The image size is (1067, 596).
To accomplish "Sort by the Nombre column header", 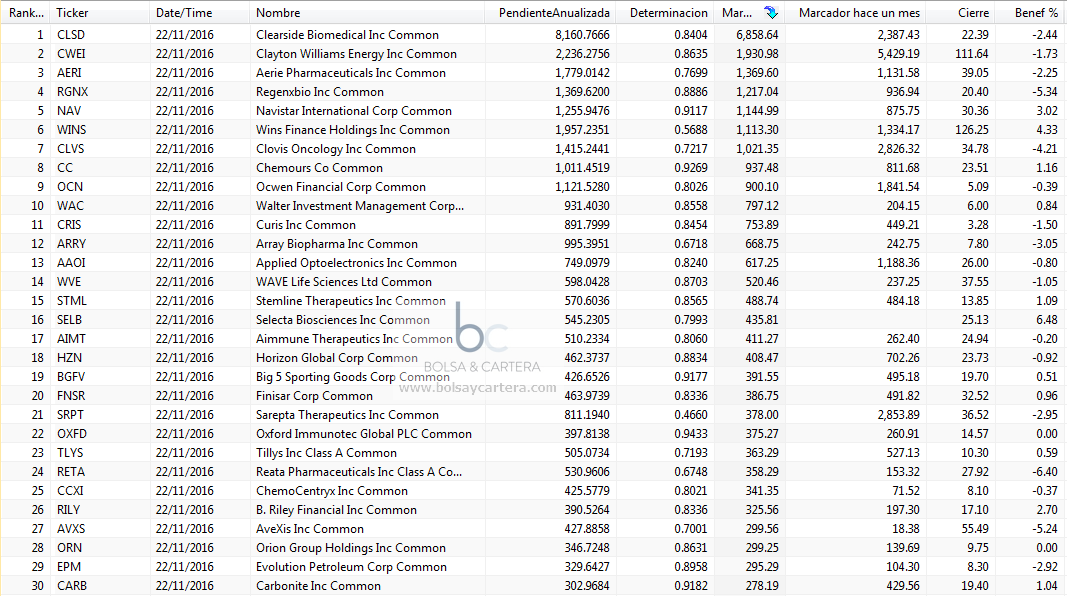I will point(278,13).
